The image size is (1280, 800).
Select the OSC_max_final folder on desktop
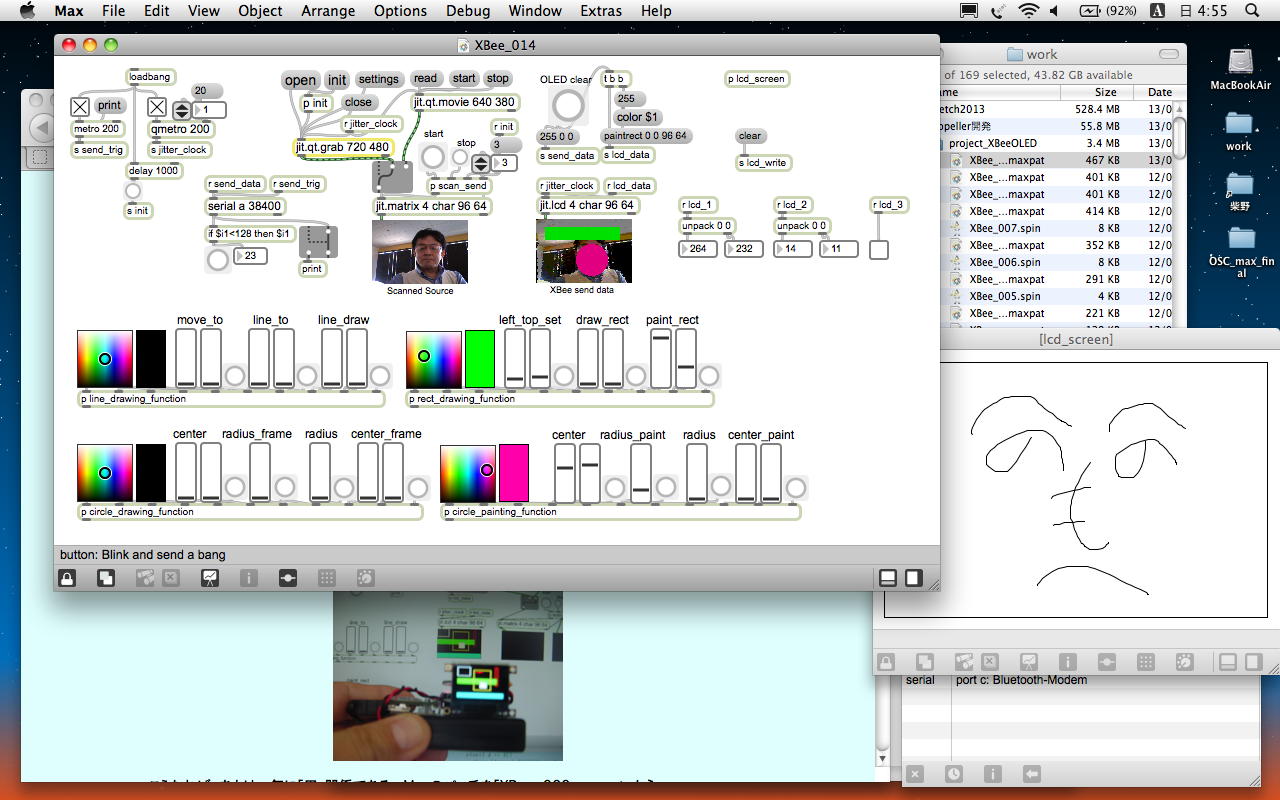coord(1241,238)
